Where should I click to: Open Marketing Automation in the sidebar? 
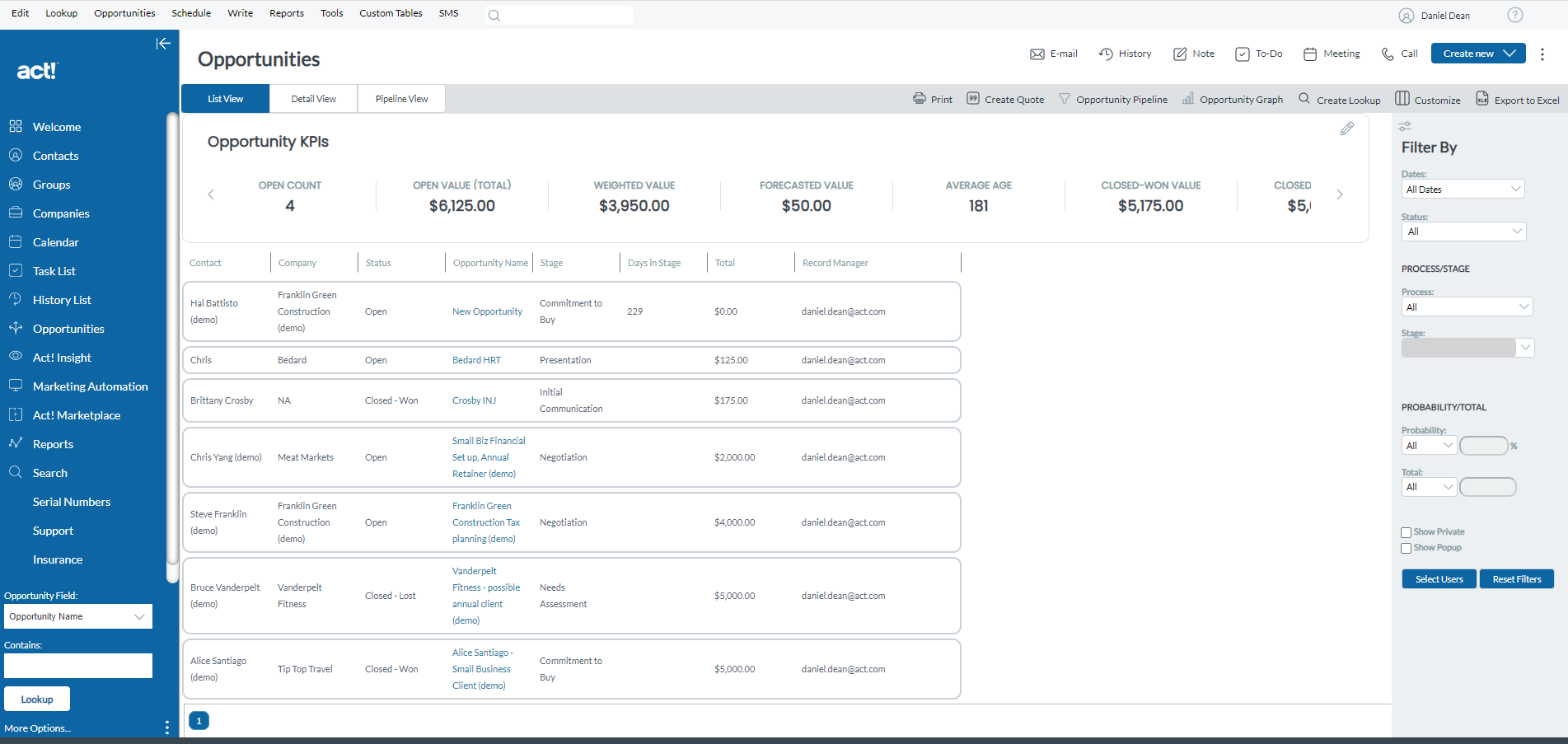click(90, 386)
